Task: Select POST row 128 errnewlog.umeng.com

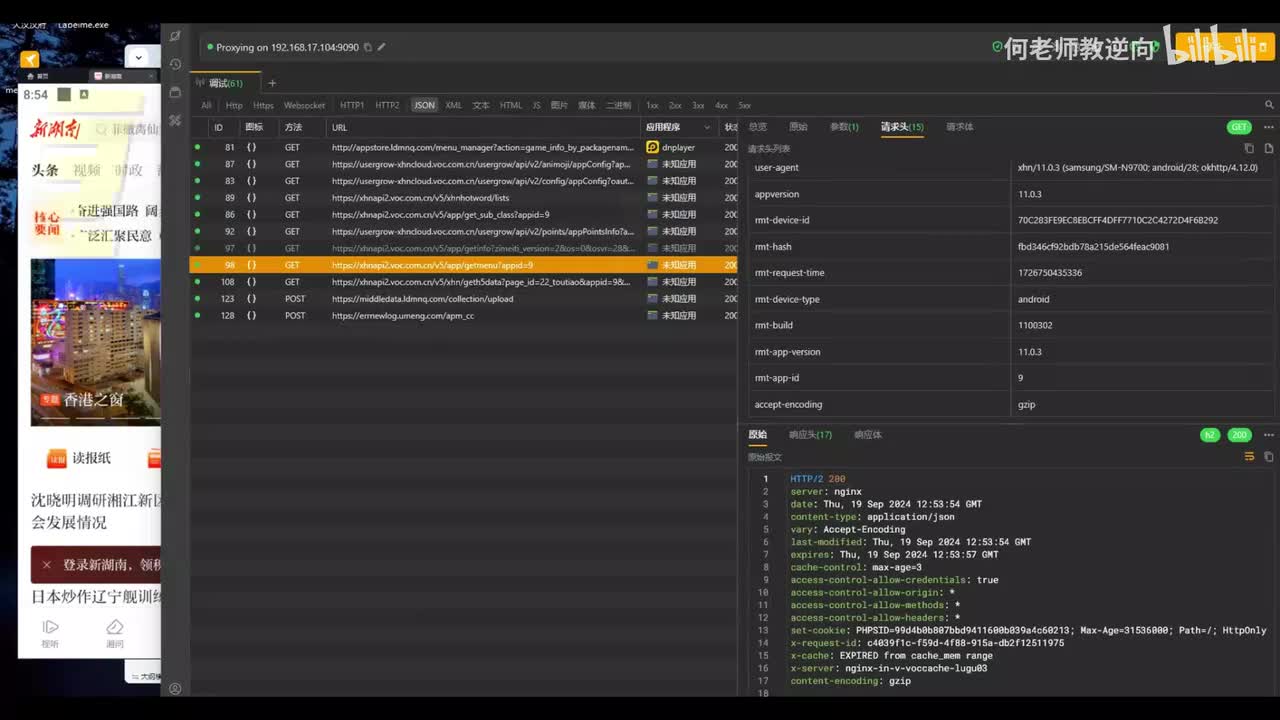Action: [464, 315]
